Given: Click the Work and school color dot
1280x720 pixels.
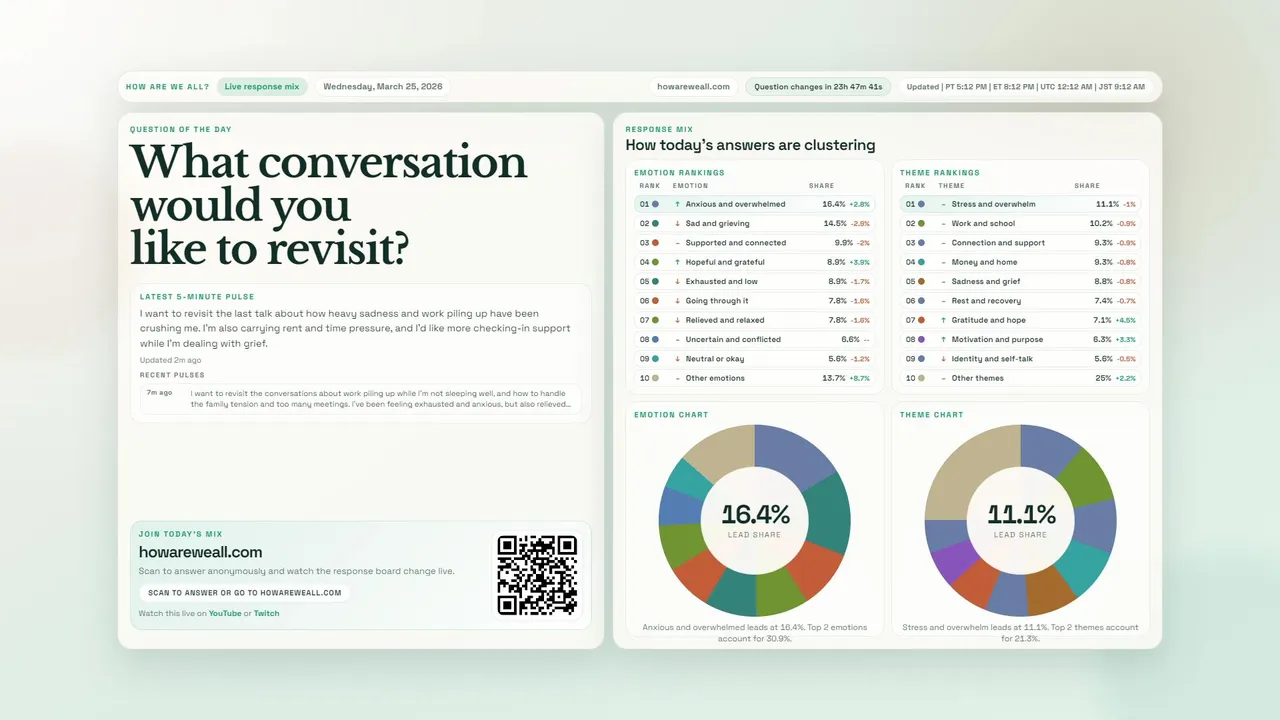Looking at the screenshot, I should [x=921, y=223].
